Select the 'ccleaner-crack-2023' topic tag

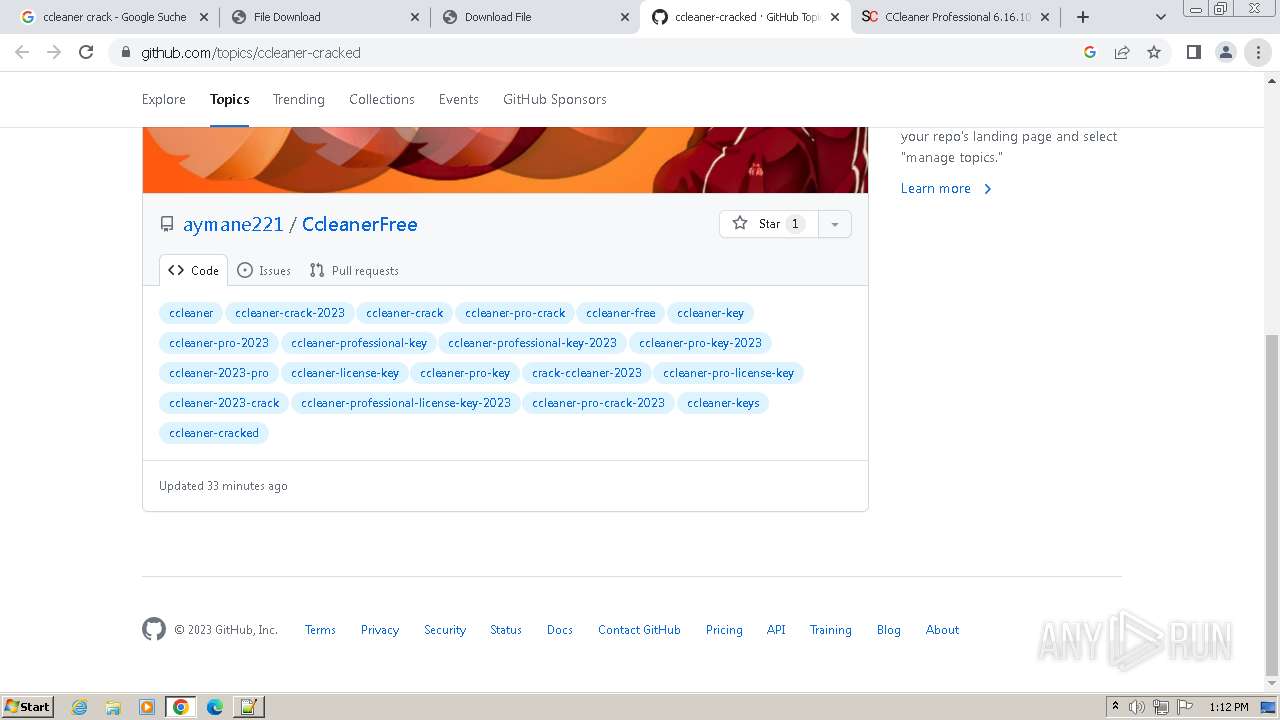(290, 313)
